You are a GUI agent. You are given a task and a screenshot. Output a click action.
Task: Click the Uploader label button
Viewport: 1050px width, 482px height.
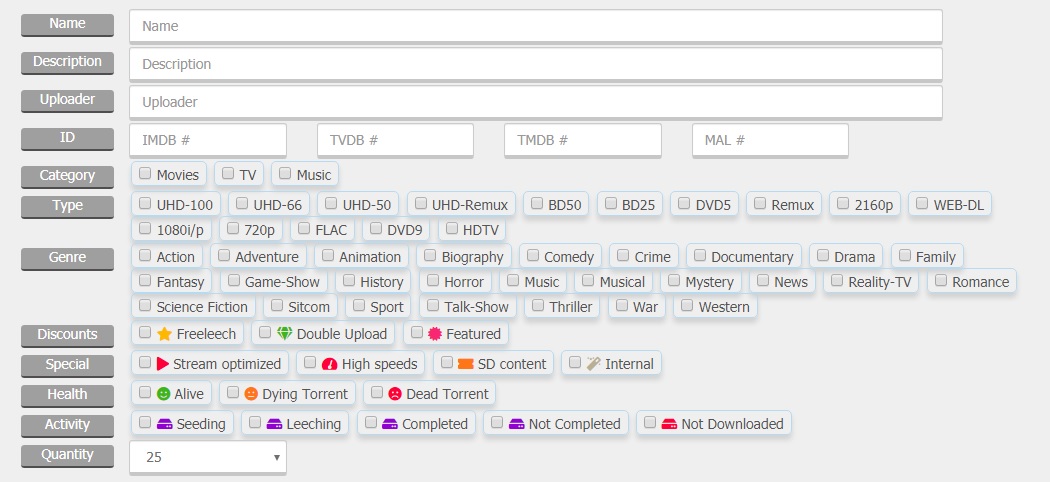(67, 100)
